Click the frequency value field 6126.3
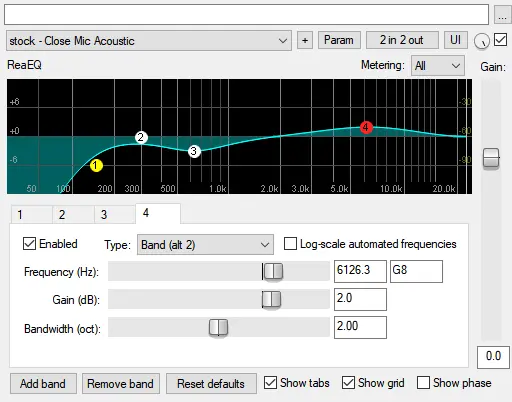The height and width of the screenshot is (402, 512). point(360,271)
